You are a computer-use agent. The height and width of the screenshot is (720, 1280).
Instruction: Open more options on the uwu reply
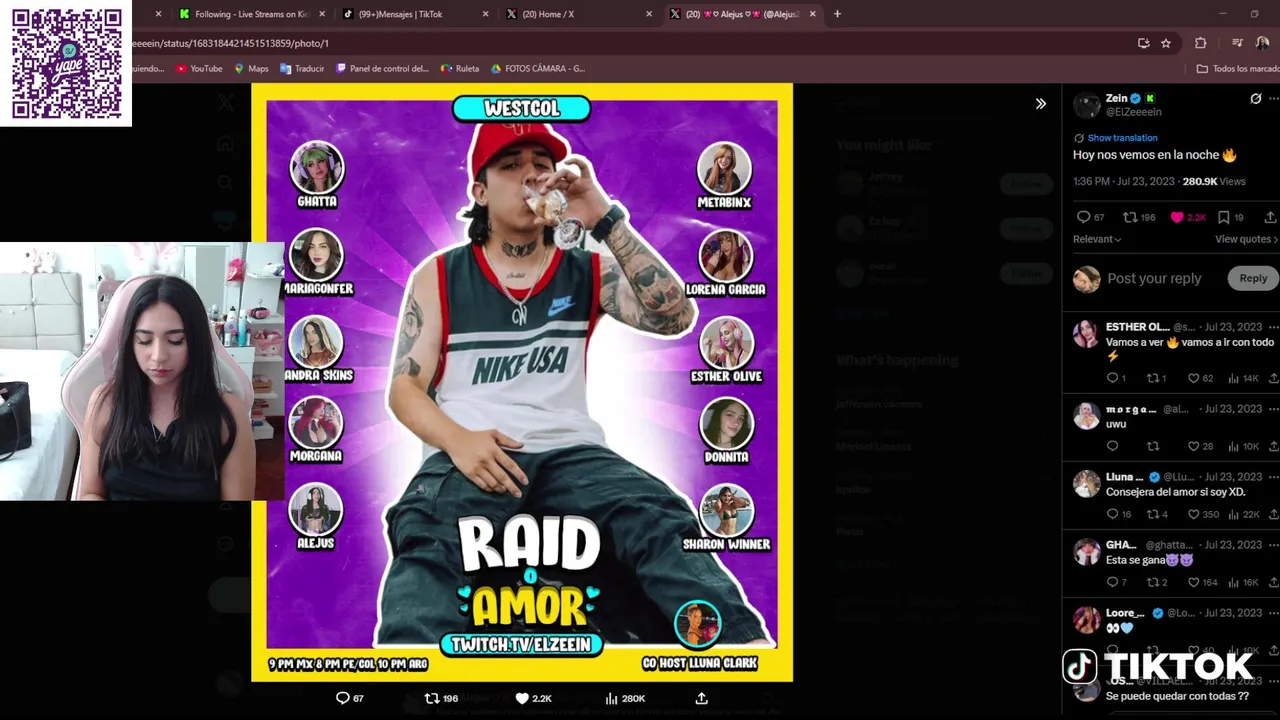(1273, 409)
